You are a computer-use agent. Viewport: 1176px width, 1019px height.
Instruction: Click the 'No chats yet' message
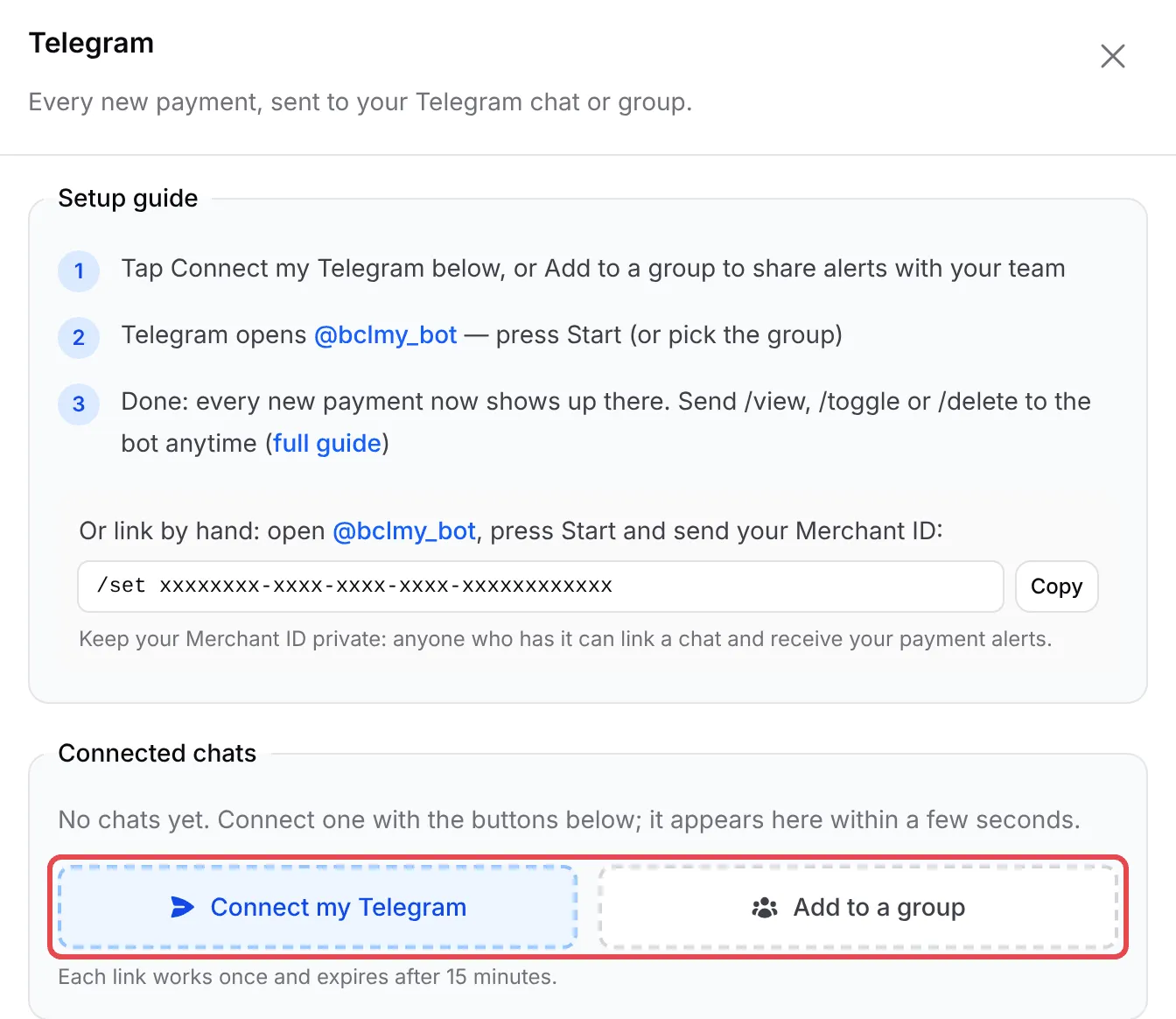click(569, 820)
